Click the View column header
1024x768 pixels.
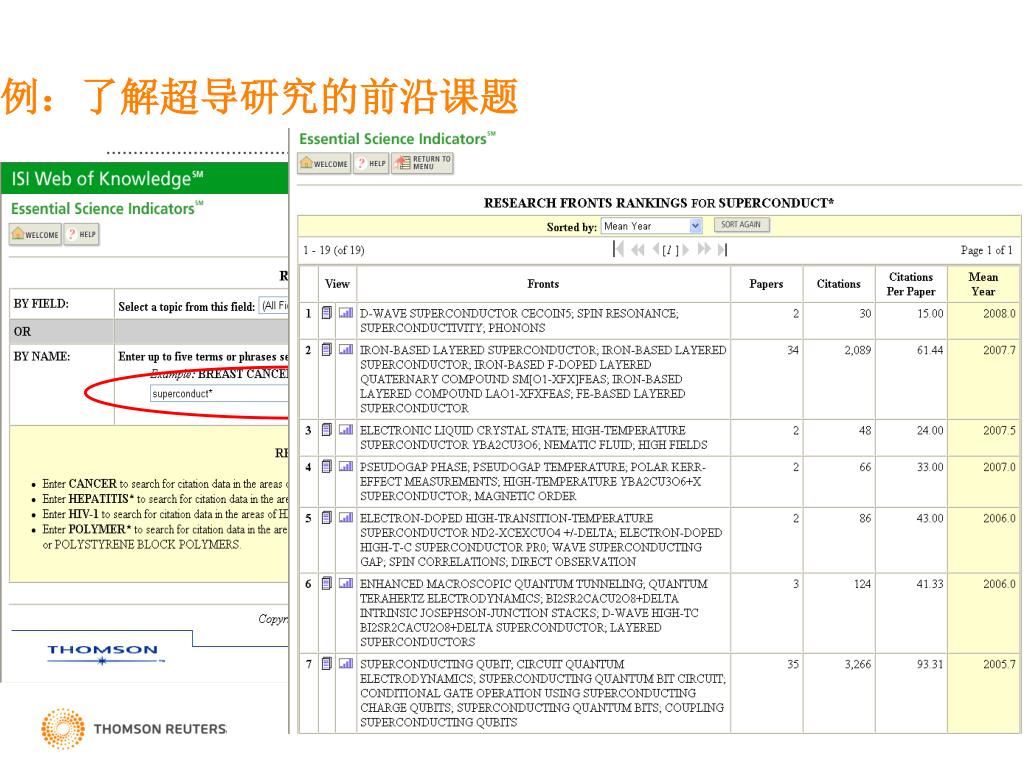(x=337, y=284)
